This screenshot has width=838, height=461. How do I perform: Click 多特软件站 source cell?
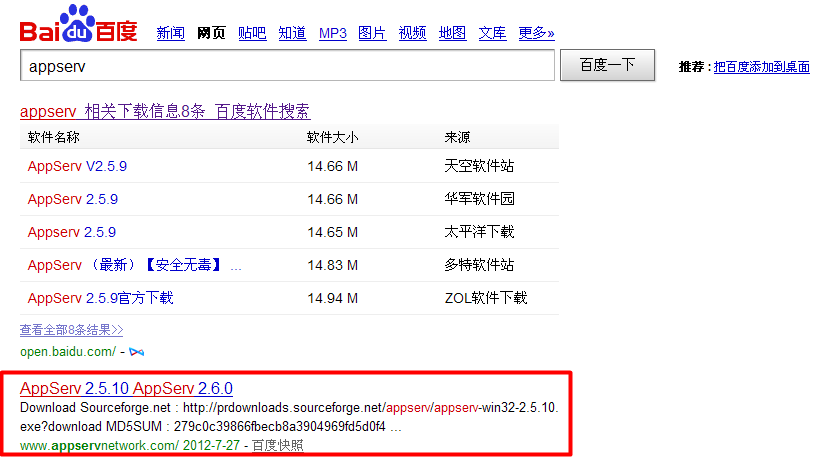pyautogui.click(x=479, y=265)
